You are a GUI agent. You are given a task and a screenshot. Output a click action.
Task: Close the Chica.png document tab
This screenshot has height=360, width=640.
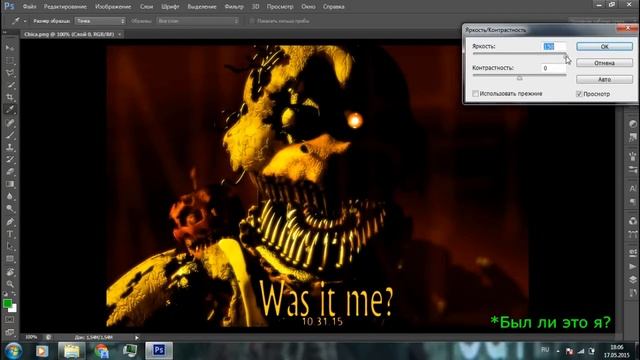tap(120, 35)
